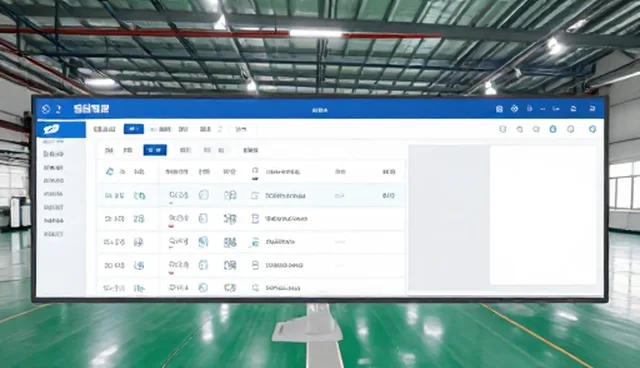
Task: Click the blue logo icon atop the left sidebar
Action: coord(51,129)
